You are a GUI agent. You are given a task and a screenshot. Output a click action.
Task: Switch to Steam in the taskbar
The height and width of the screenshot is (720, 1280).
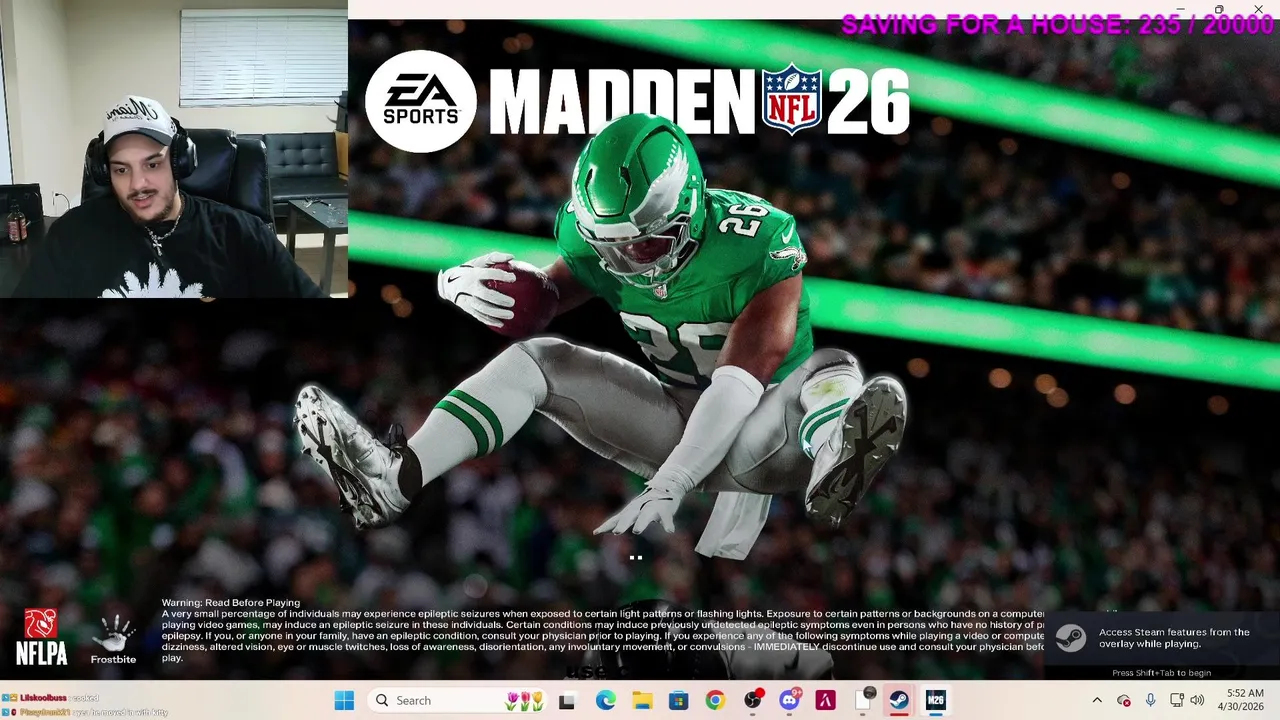899,700
